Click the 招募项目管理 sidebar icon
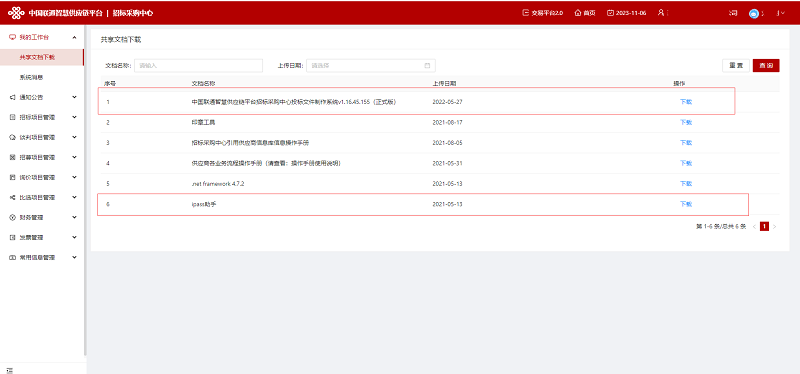 click(13, 157)
